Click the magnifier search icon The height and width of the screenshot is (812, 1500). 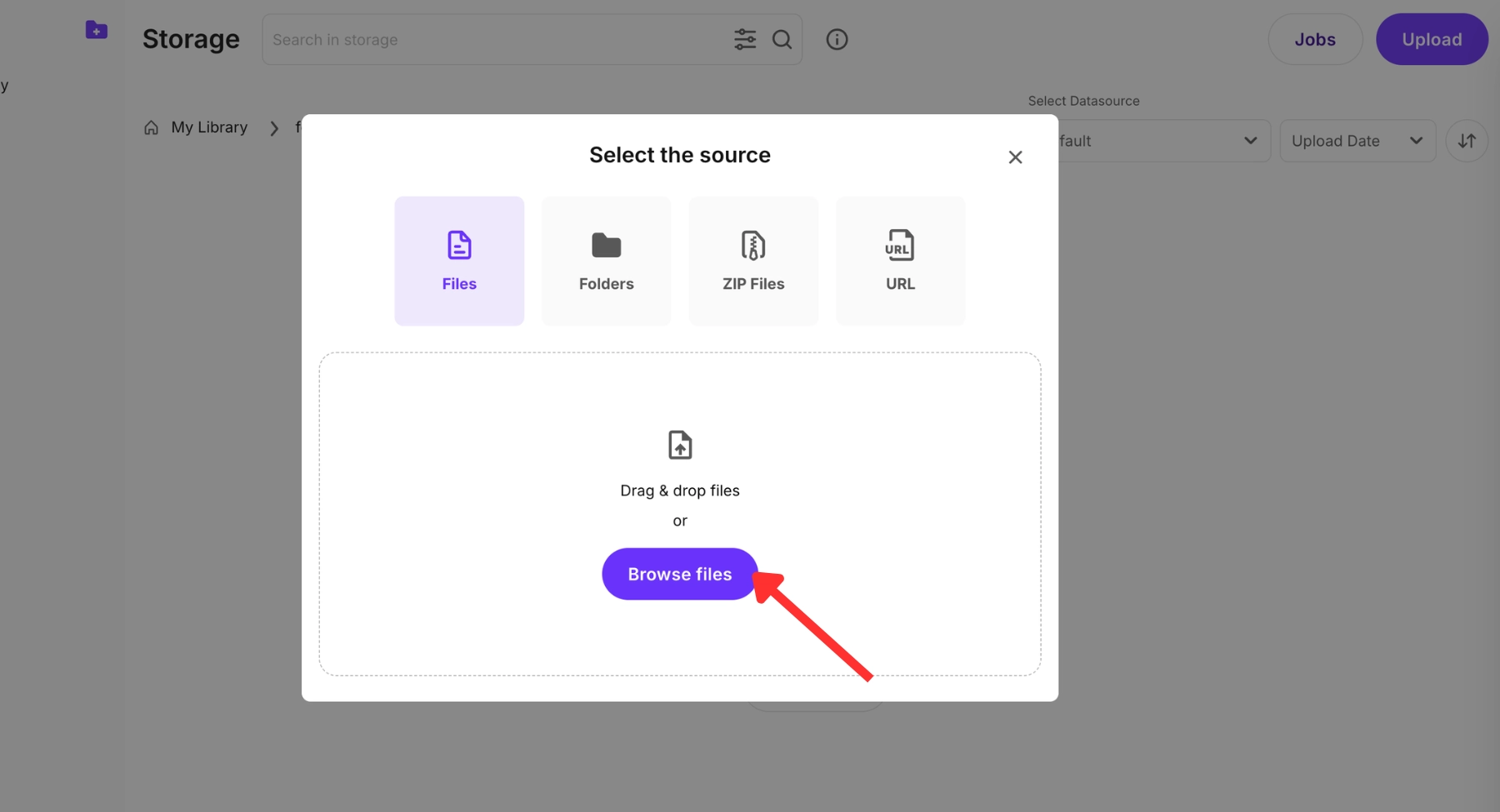click(x=782, y=39)
